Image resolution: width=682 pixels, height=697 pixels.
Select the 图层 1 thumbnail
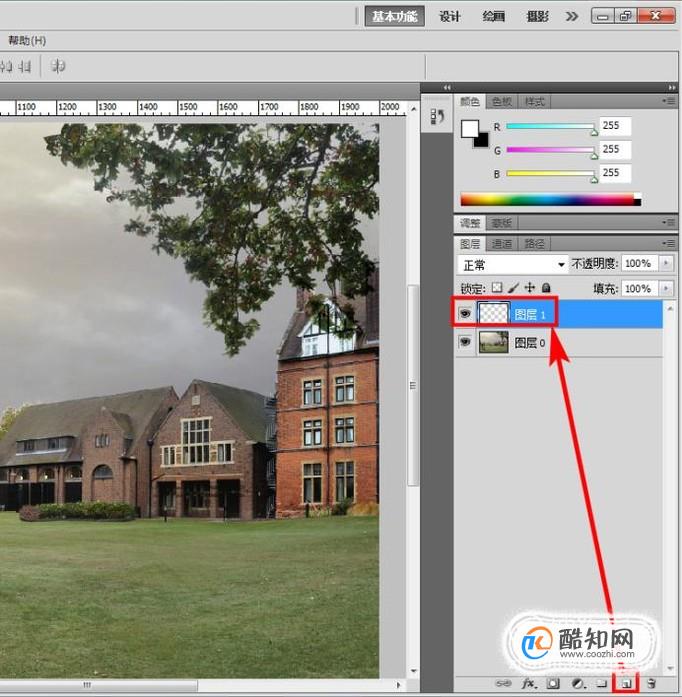click(x=493, y=313)
